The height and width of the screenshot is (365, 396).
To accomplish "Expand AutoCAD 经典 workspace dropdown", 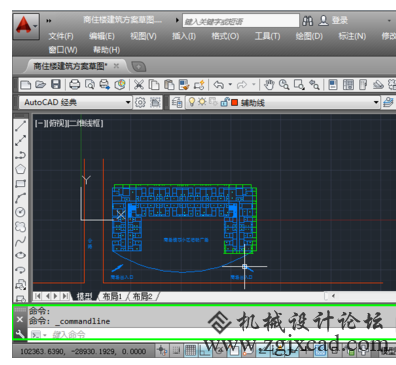I will coord(128,102).
